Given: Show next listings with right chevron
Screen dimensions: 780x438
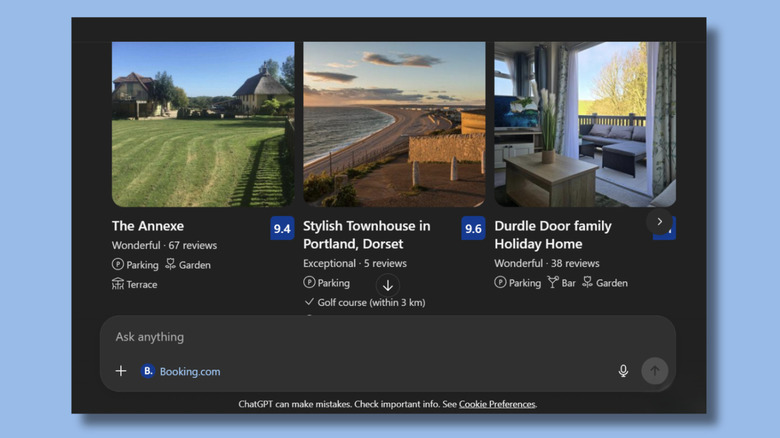Looking at the screenshot, I should [660, 222].
